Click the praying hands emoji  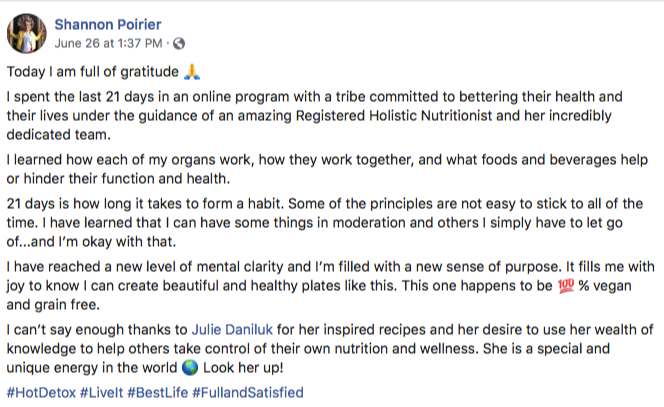pyautogui.click(x=192, y=72)
